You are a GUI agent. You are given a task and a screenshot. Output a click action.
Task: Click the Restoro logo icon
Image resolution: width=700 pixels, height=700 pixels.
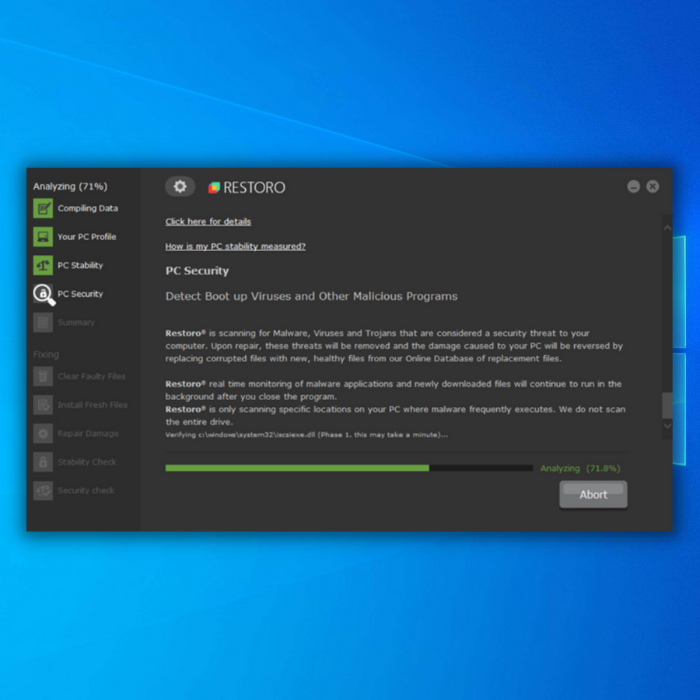[214, 188]
